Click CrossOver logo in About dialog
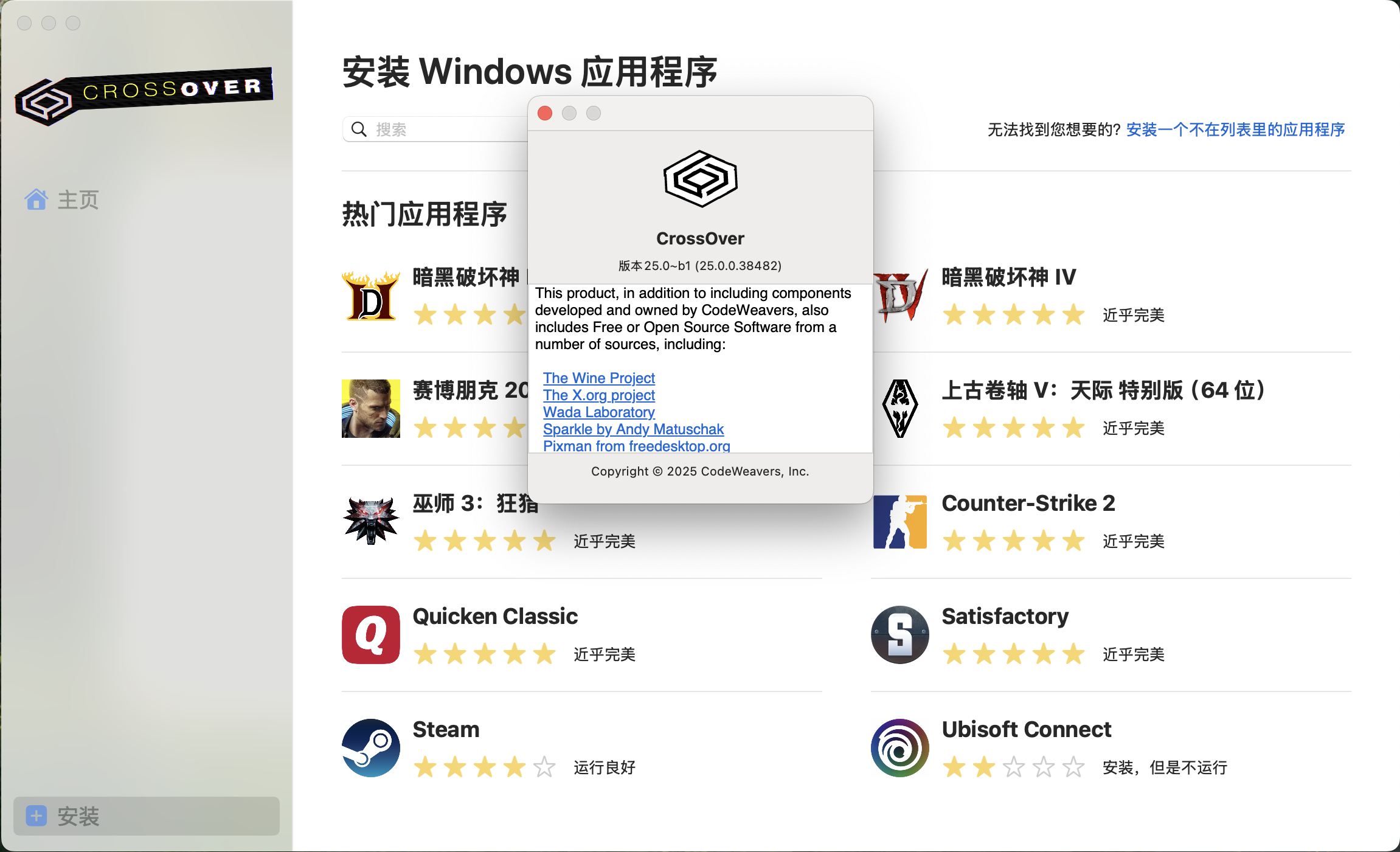 [x=701, y=179]
